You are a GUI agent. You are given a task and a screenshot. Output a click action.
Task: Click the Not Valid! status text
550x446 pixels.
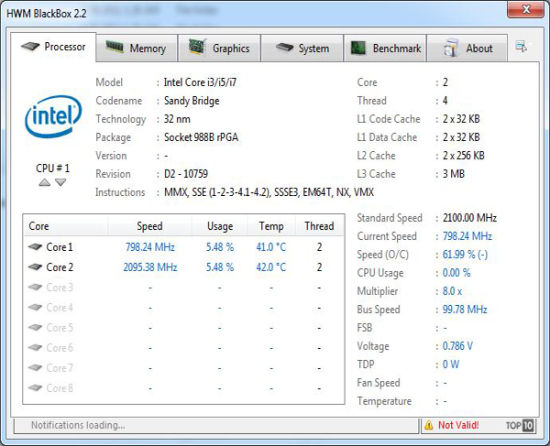458,425
